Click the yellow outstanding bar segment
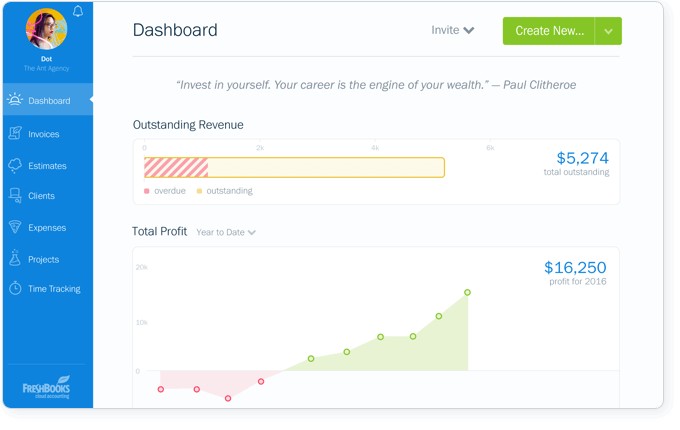This screenshot has width=680, height=430. tap(326, 167)
